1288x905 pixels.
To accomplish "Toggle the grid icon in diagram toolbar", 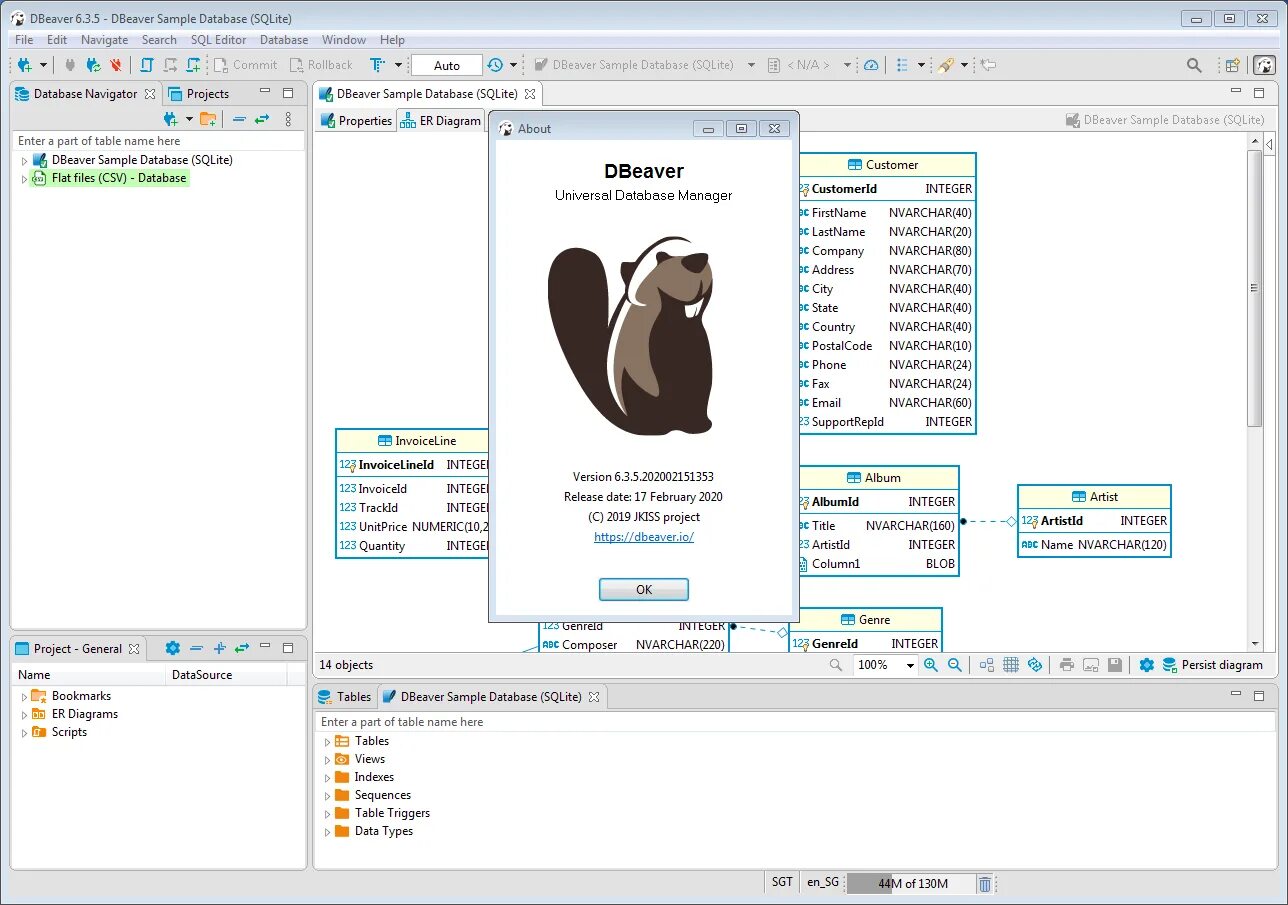I will [x=1011, y=665].
